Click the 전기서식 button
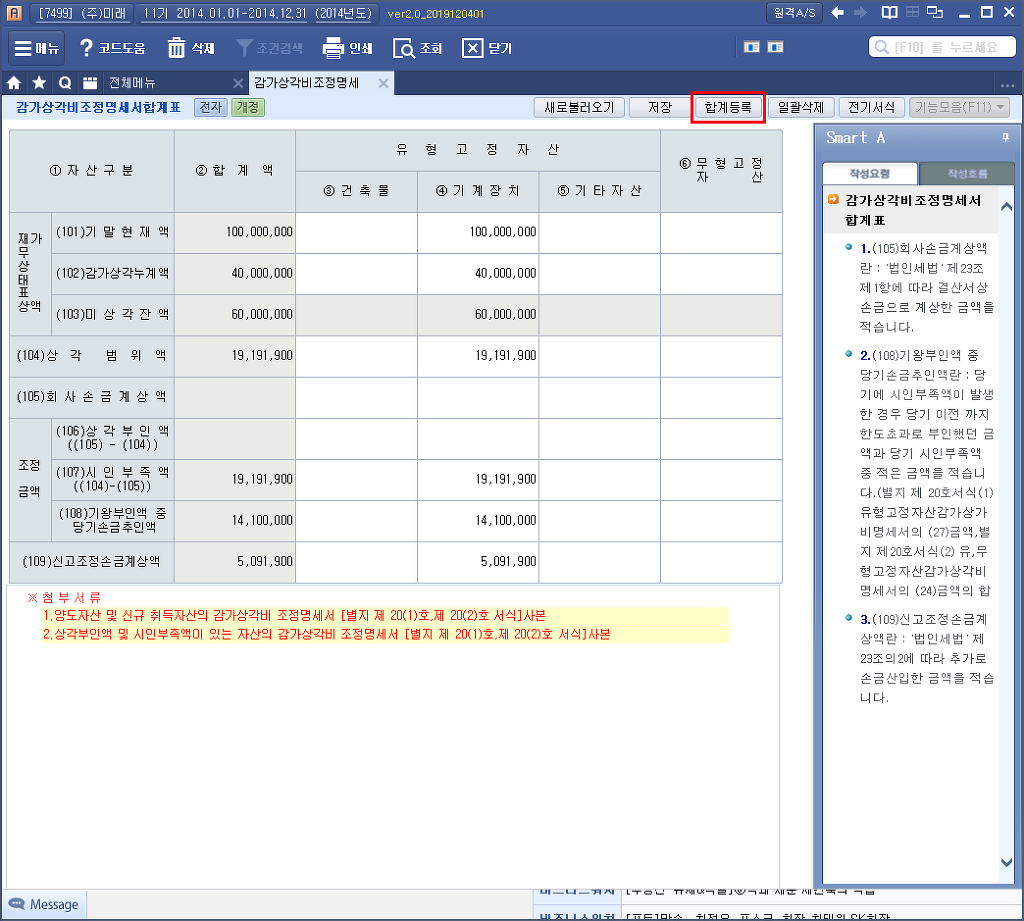The width and height of the screenshot is (1024, 921). coord(871,107)
